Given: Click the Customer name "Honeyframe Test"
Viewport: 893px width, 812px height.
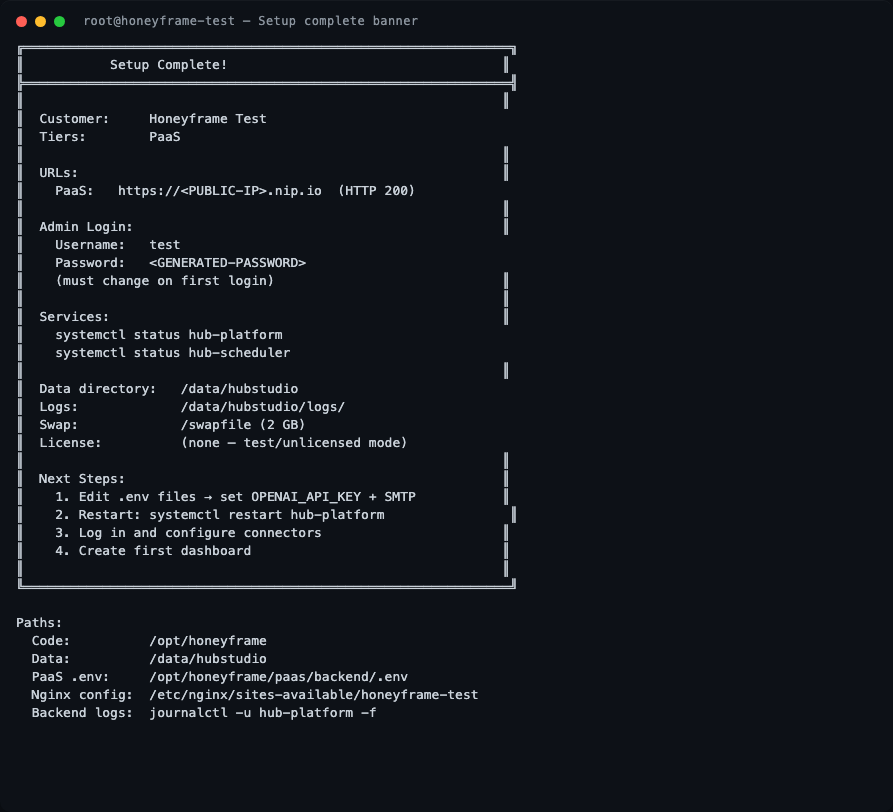Looking at the screenshot, I should (207, 119).
